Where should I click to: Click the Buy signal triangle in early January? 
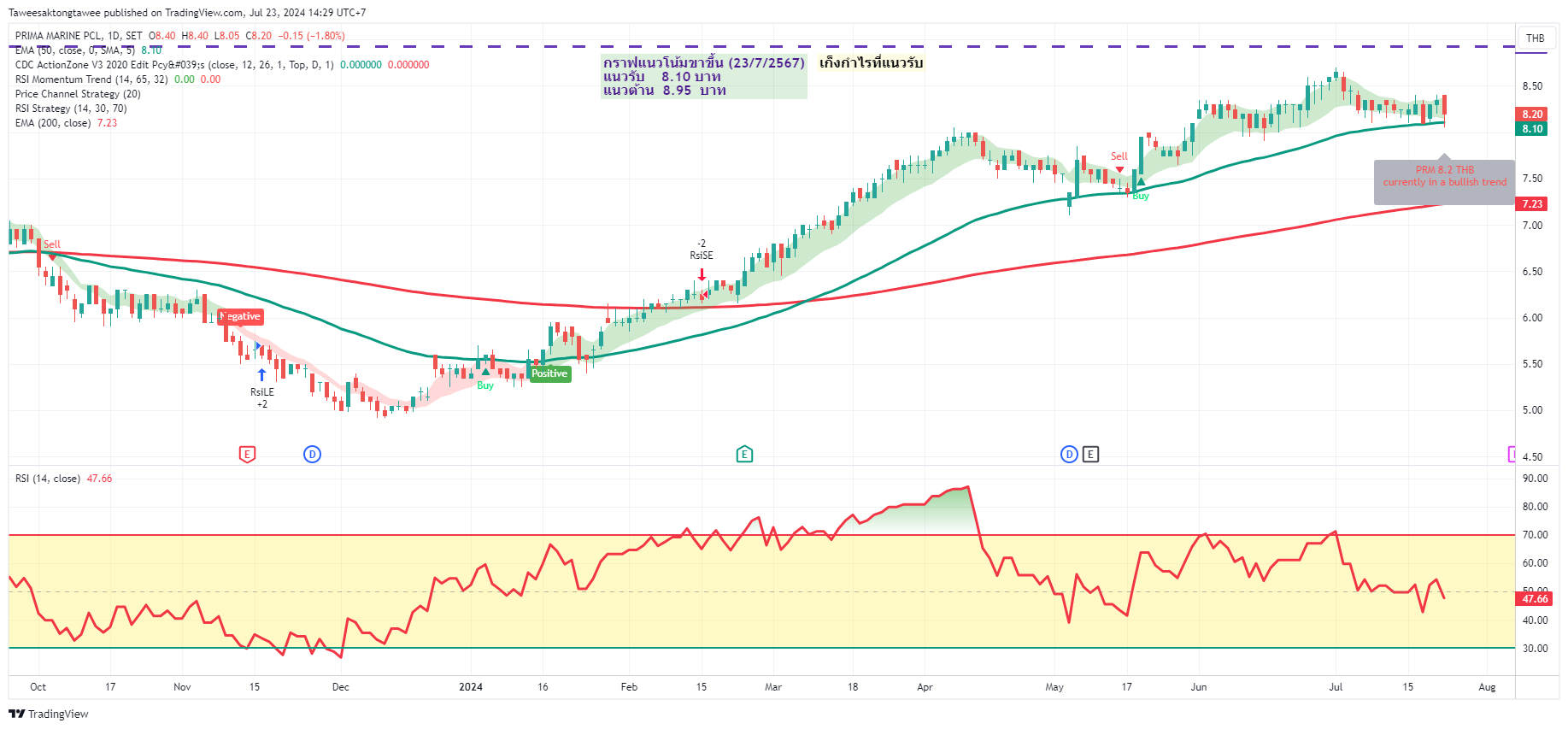(x=485, y=373)
